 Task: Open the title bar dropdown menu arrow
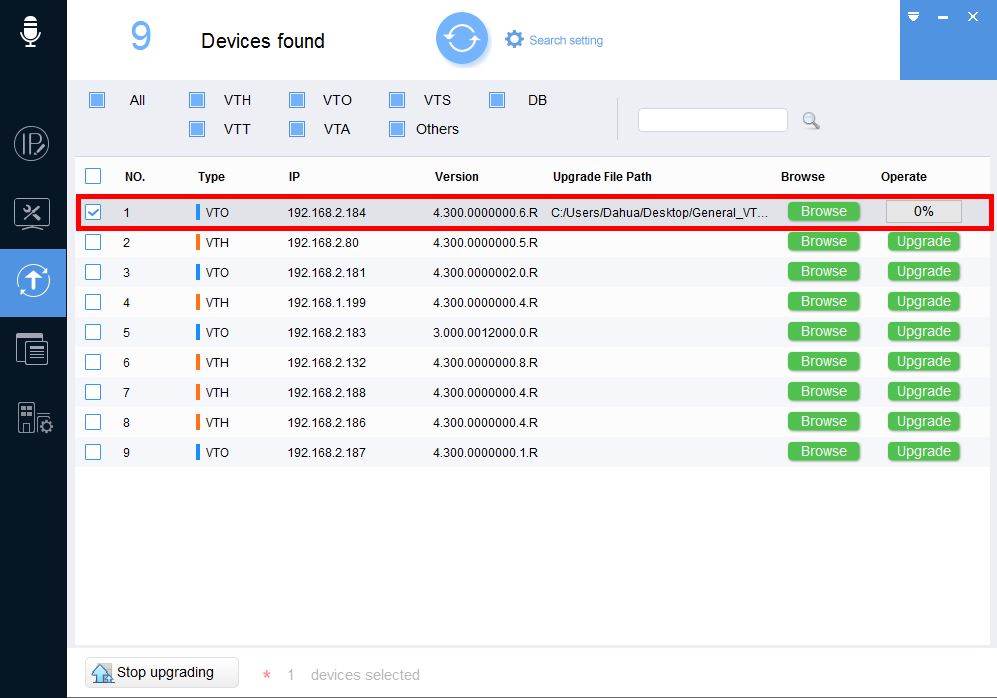913,17
